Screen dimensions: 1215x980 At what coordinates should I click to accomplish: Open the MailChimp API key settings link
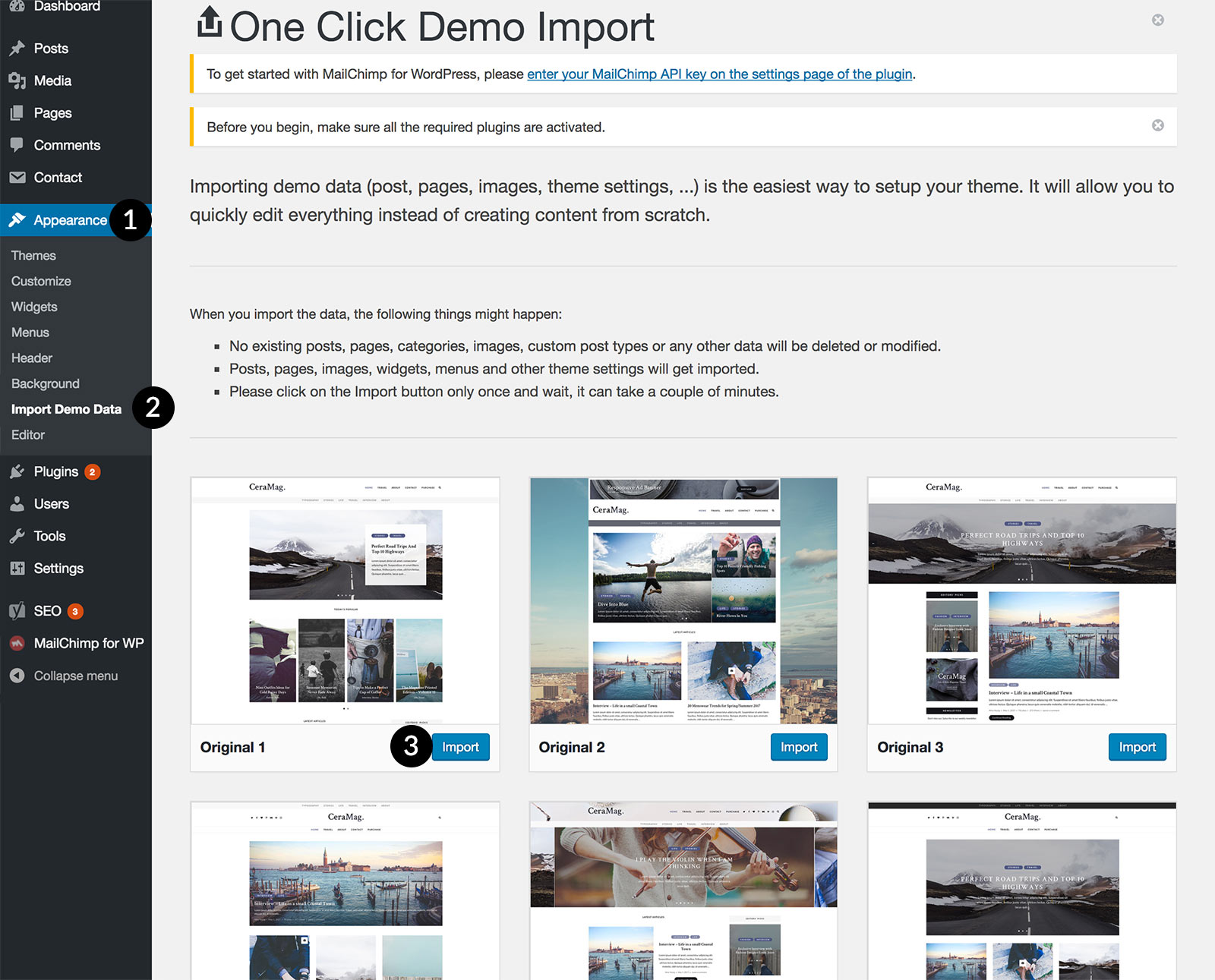[x=720, y=74]
